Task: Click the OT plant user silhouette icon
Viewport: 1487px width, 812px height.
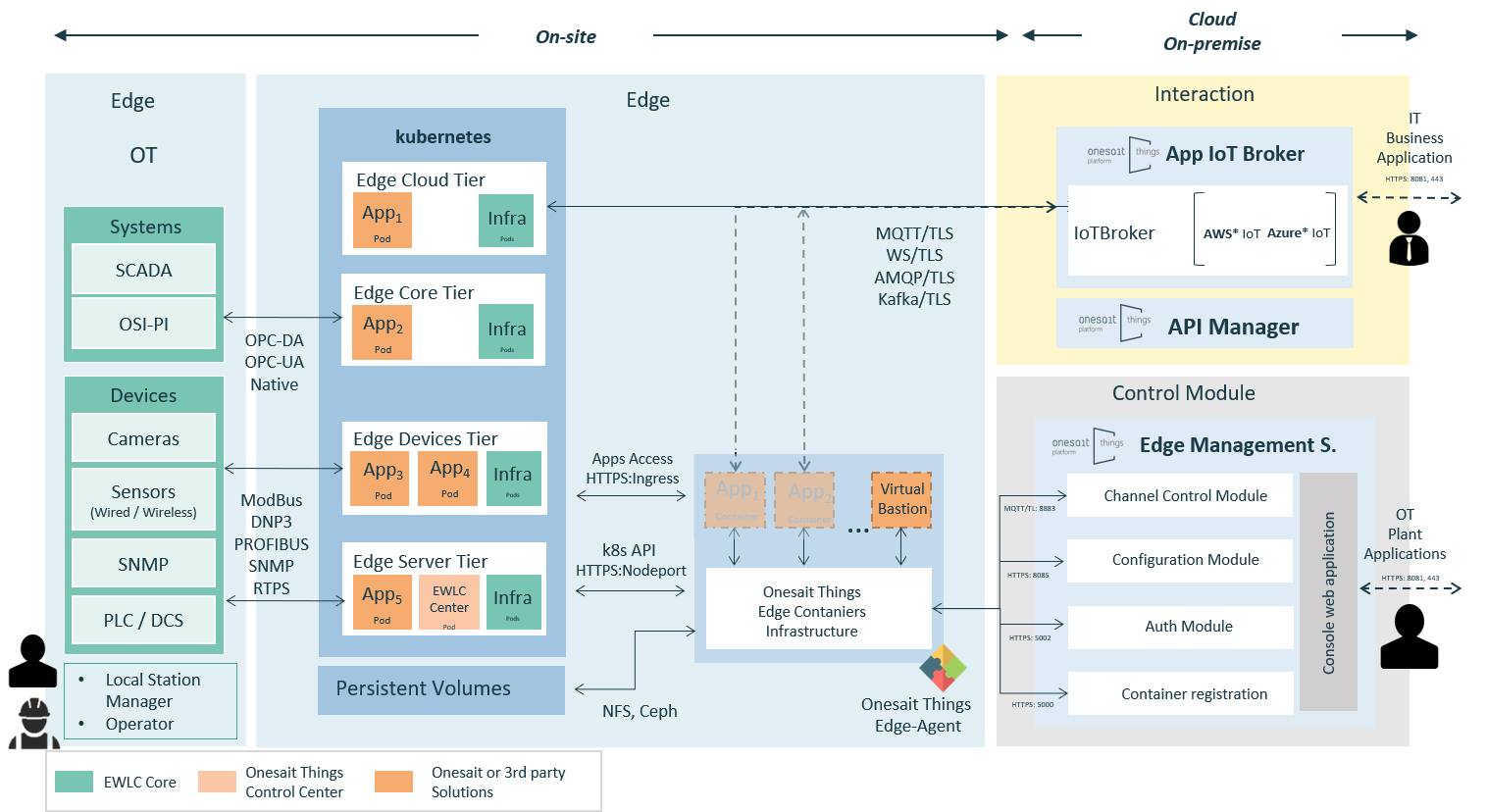Action: pyautogui.click(x=1410, y=636)
